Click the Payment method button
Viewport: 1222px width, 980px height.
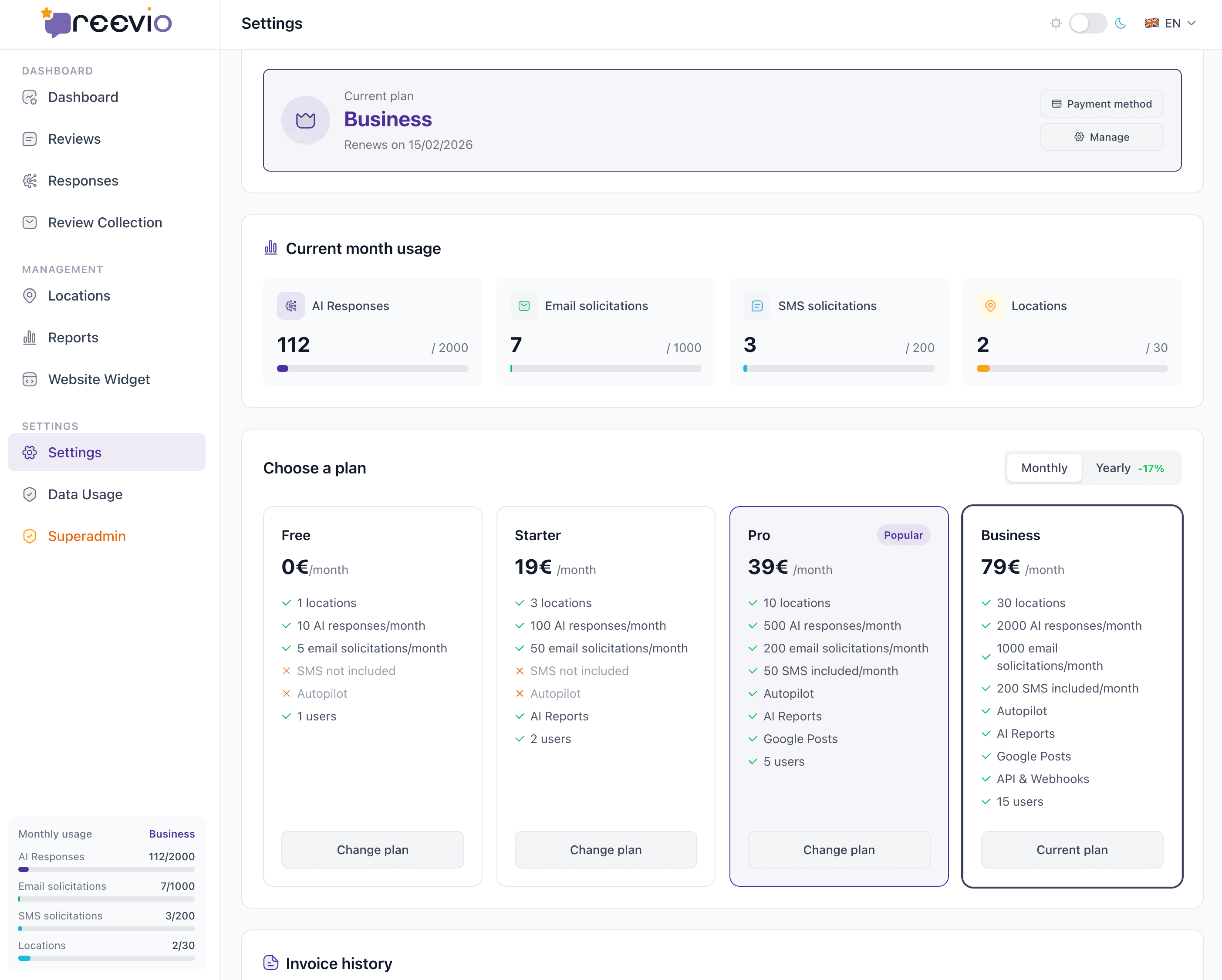[1101, 104]
